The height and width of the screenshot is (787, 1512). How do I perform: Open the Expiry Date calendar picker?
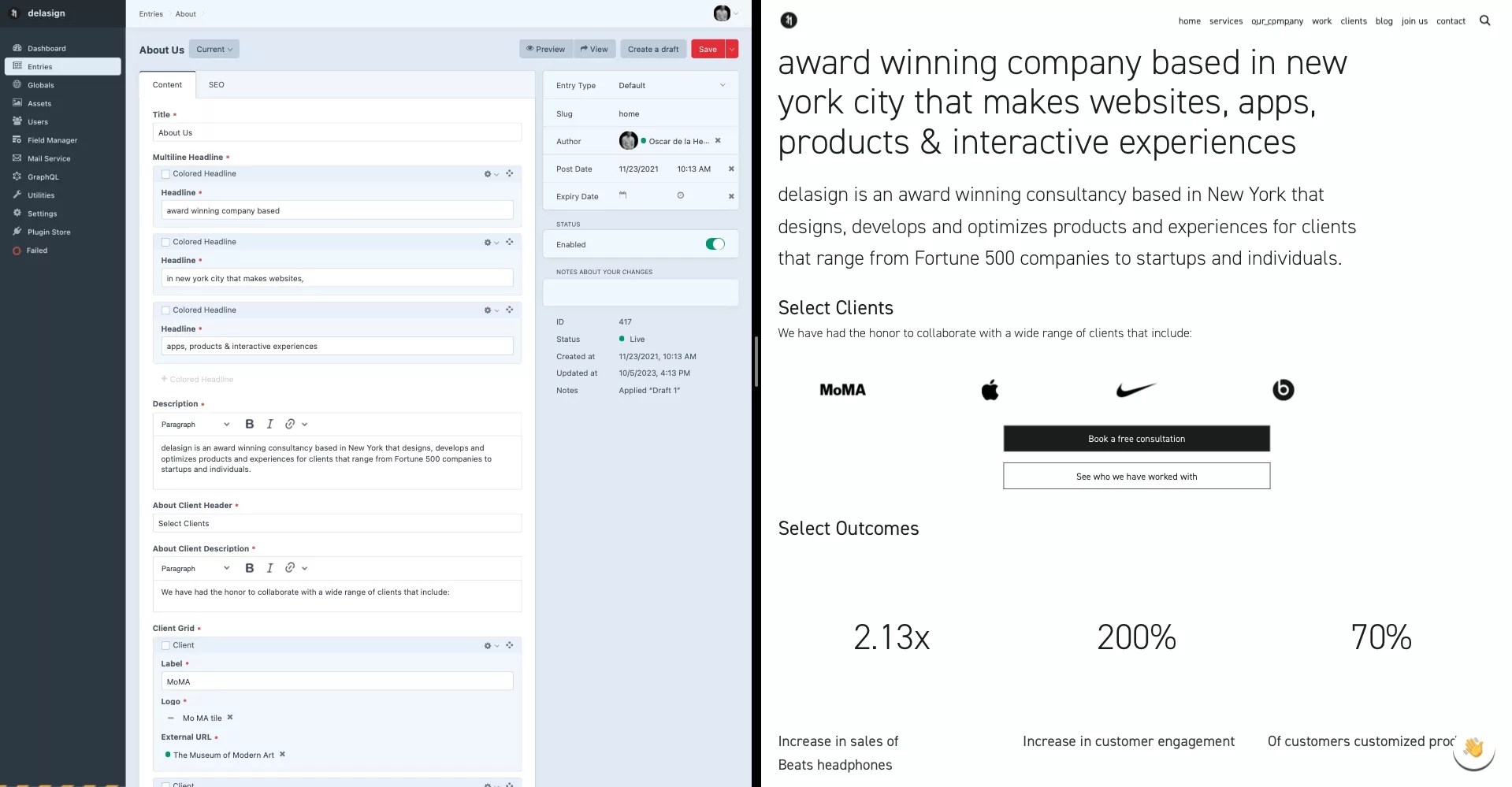pyautogui.click(x=622, y=195)
